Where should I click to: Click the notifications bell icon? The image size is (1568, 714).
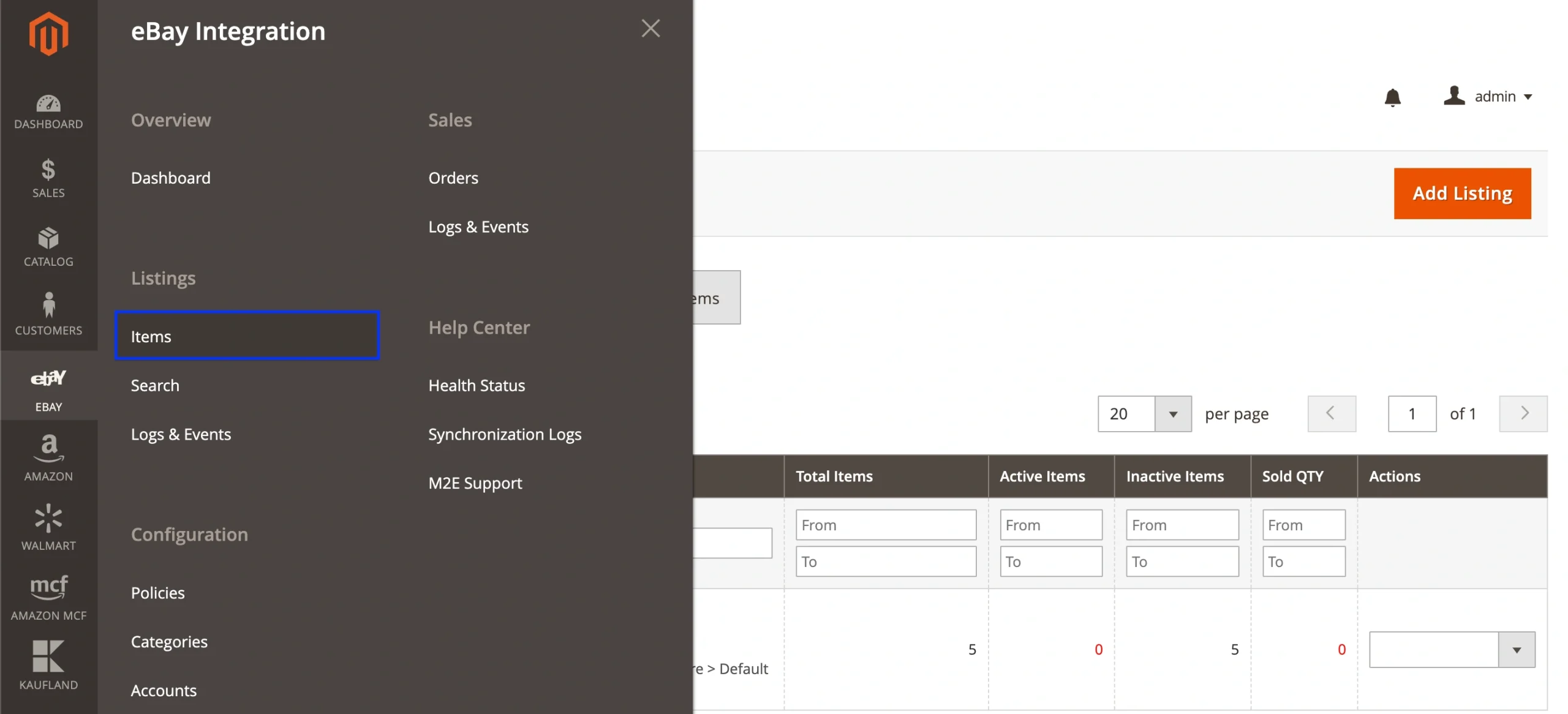[x=1392, y=97]
